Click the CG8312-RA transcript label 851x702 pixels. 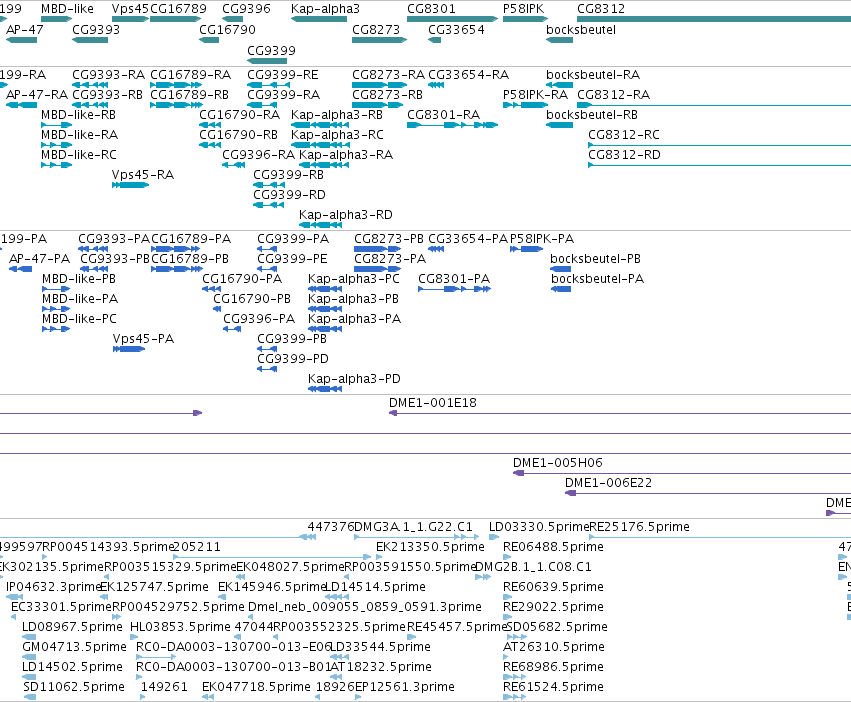pos(613,94)
